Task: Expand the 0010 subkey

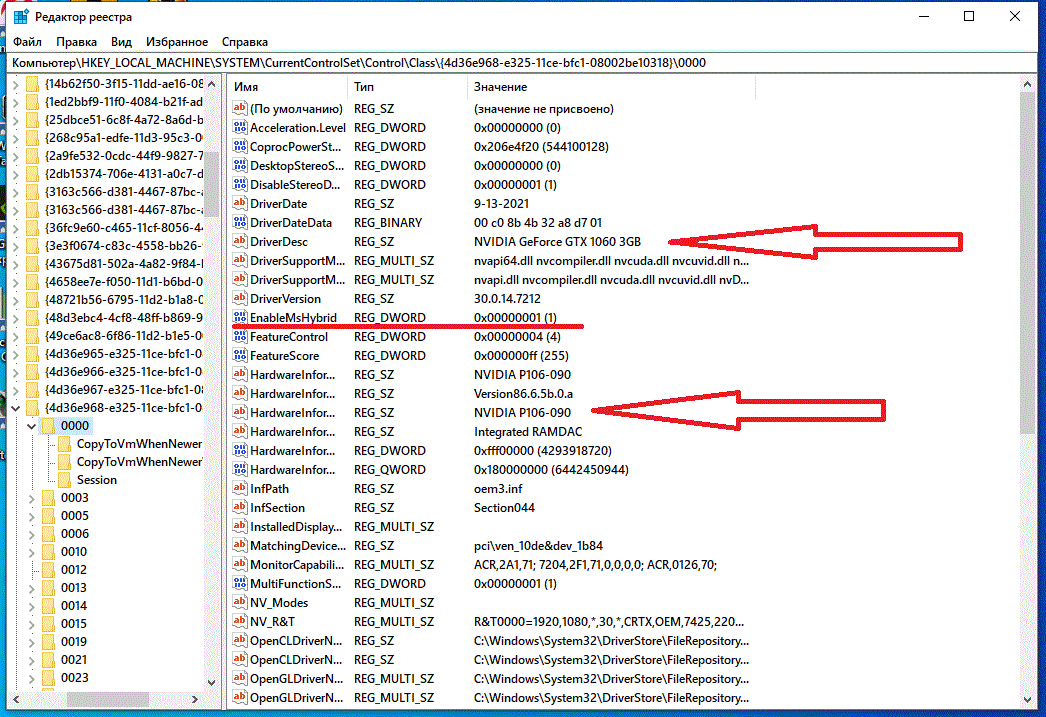Action: [x=31, y=552]
